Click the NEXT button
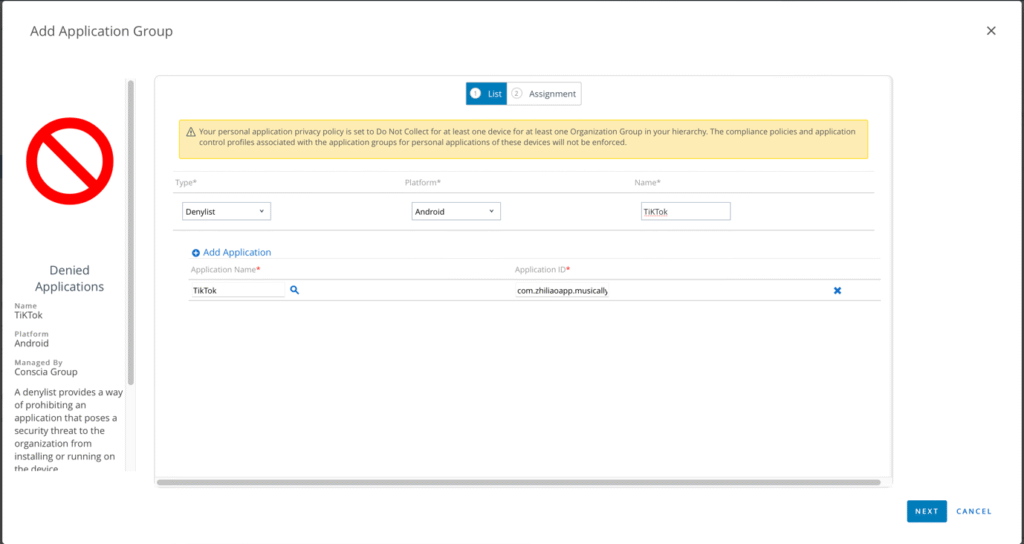This screenshot has width=1024, height=544. pyautogui.click(x=927, y=511)
